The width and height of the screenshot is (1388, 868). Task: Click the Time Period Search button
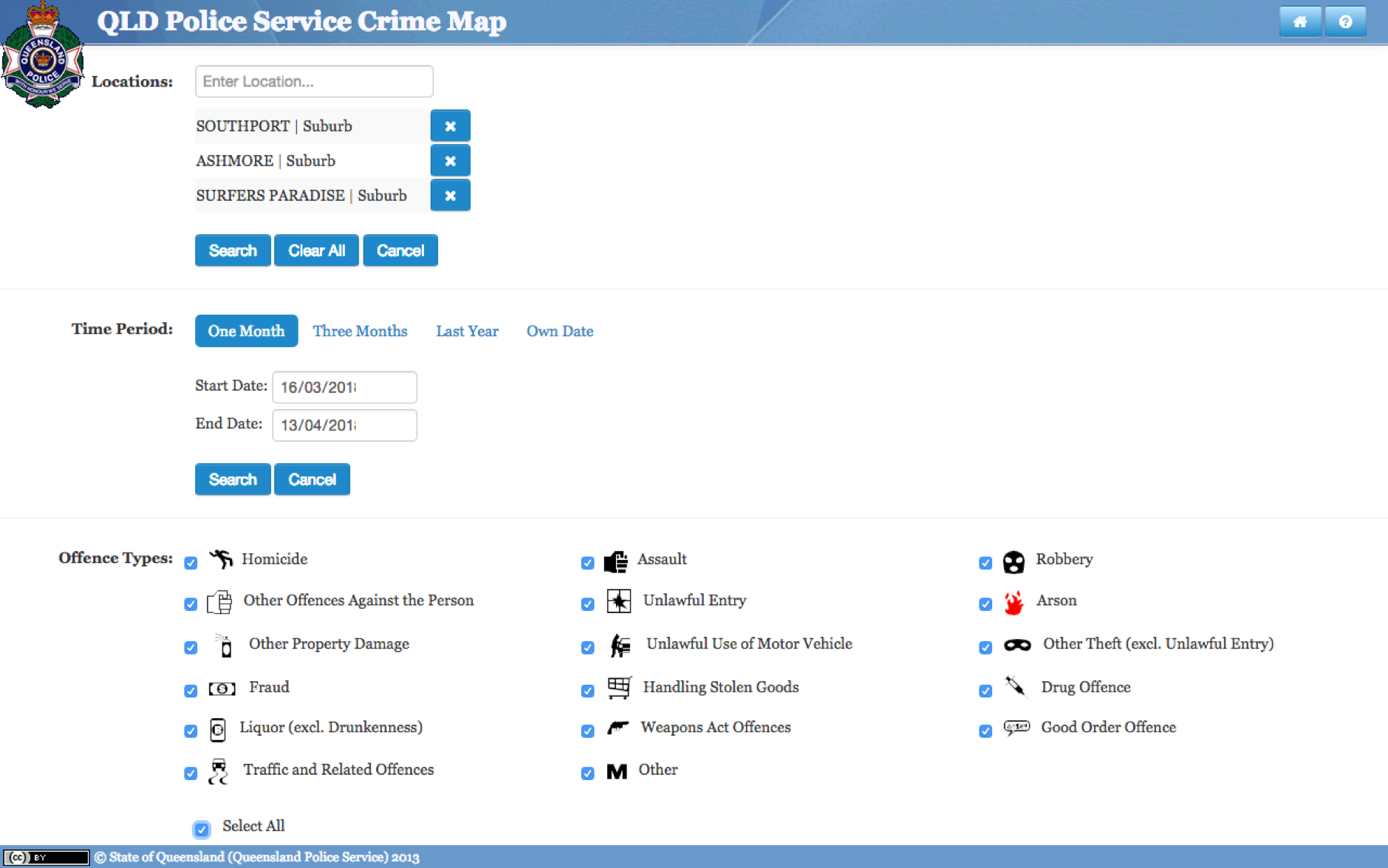coord(233,479)
